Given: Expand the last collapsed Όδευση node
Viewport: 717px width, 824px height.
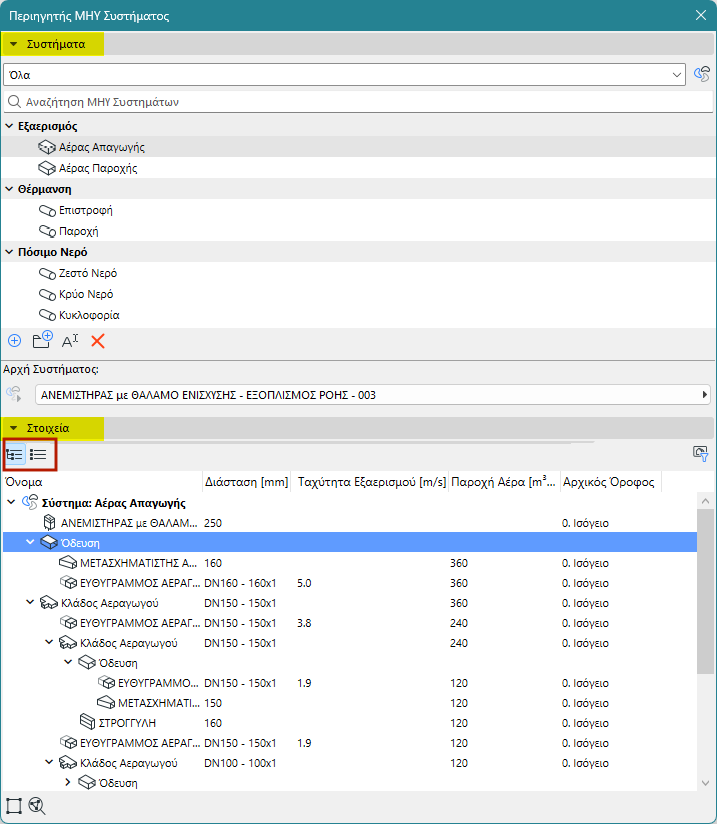Looking at the screenshot, I should [68, 782].
